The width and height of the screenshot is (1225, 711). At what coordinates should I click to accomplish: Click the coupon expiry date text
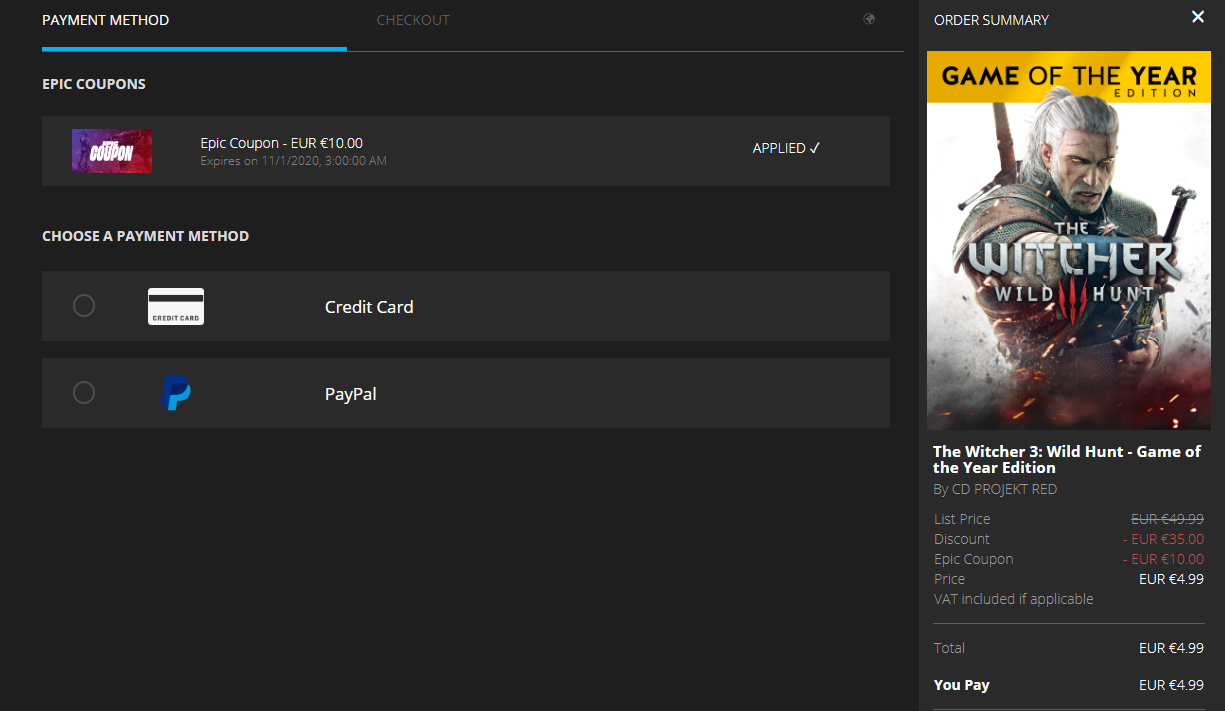294,160
